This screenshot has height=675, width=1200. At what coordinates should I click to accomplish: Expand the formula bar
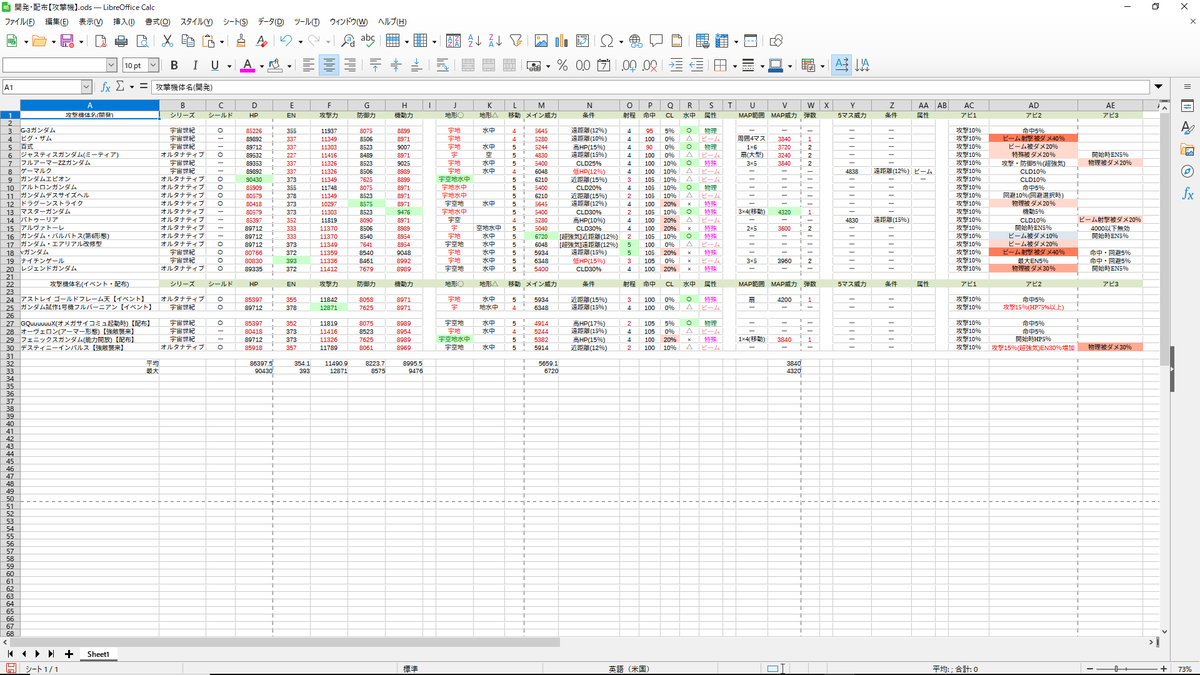(1159, 87)
